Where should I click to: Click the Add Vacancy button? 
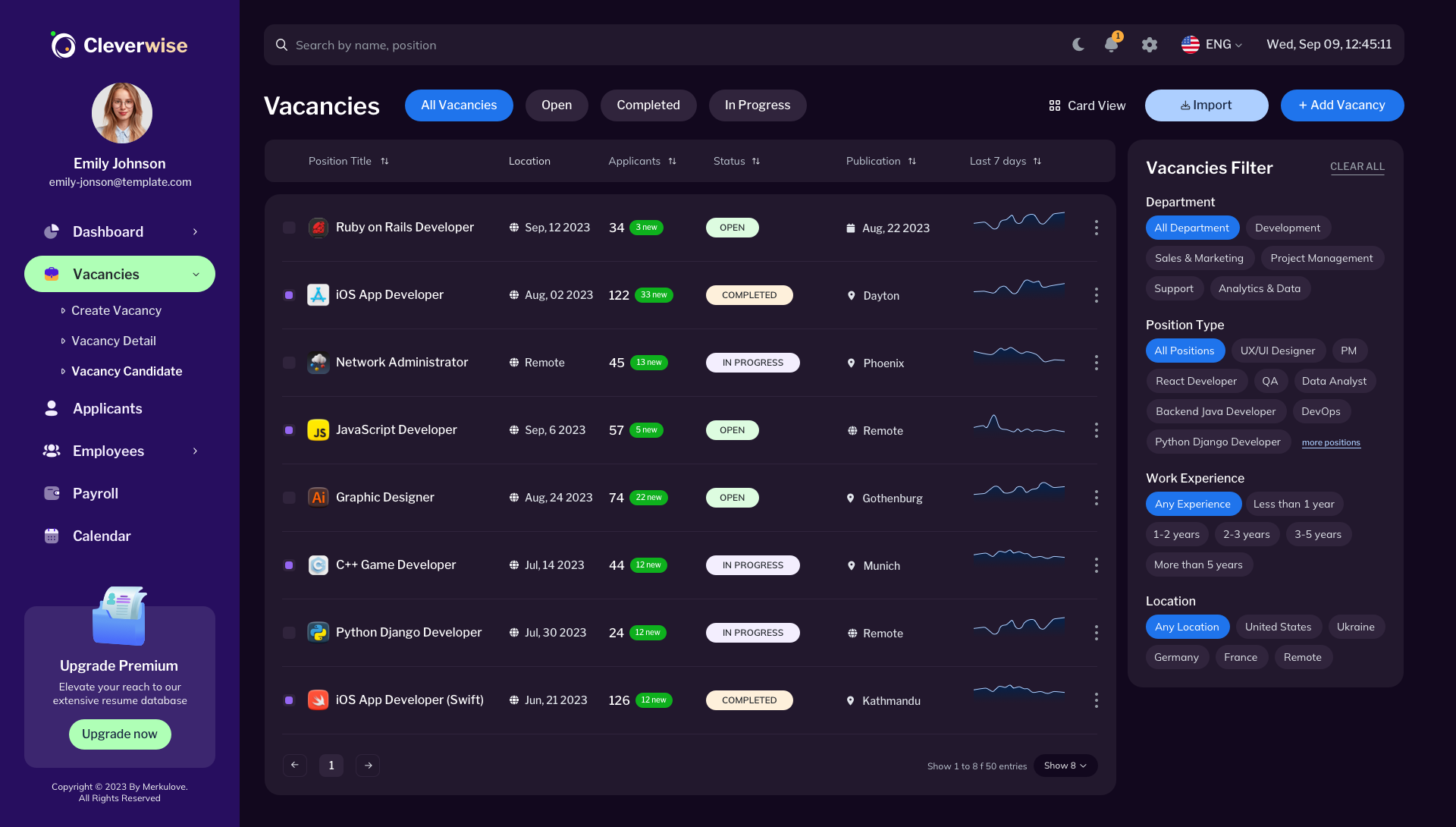click(x=1341, y=105)
